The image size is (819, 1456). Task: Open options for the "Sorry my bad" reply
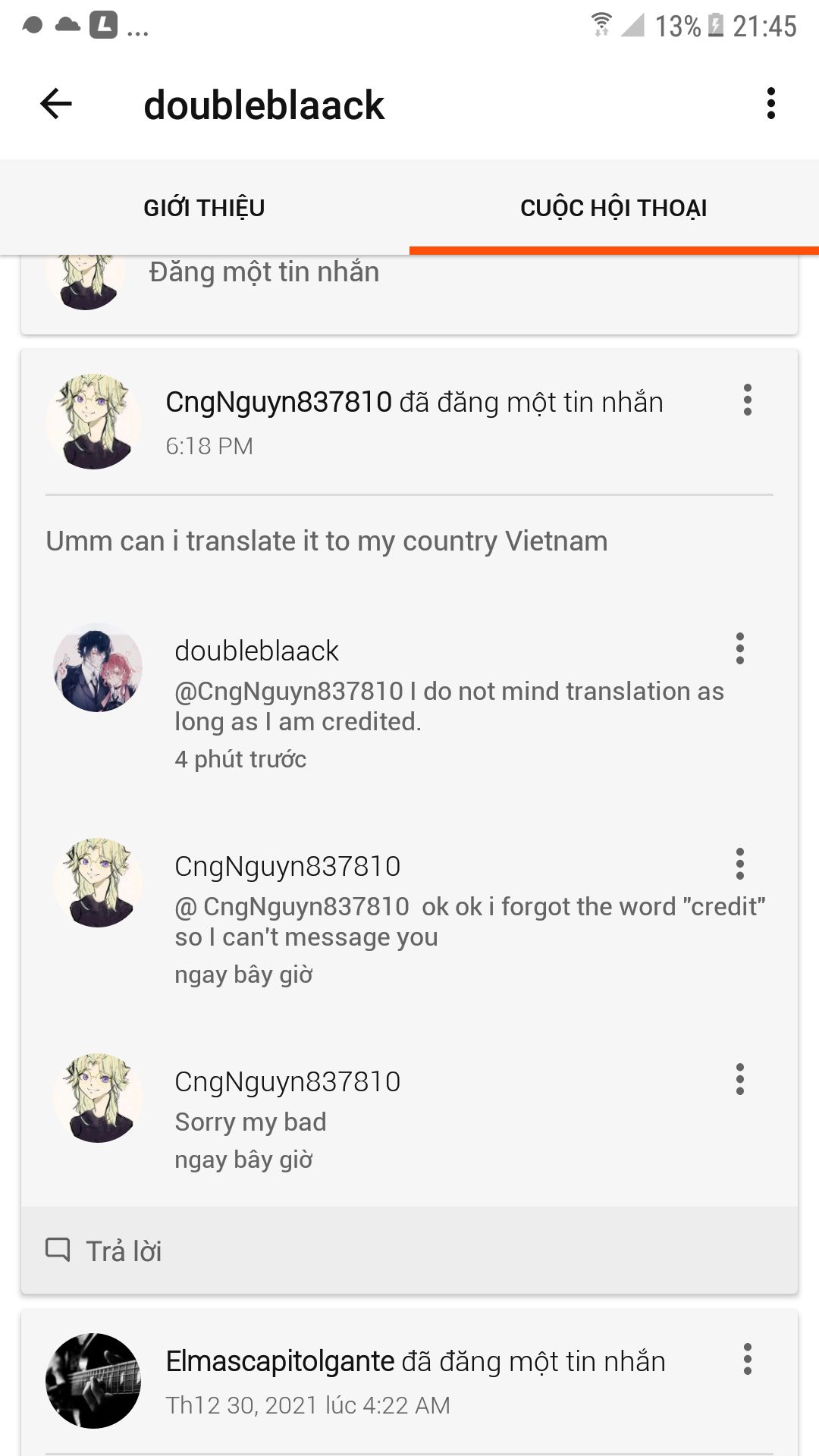(x=740, y=1079)
